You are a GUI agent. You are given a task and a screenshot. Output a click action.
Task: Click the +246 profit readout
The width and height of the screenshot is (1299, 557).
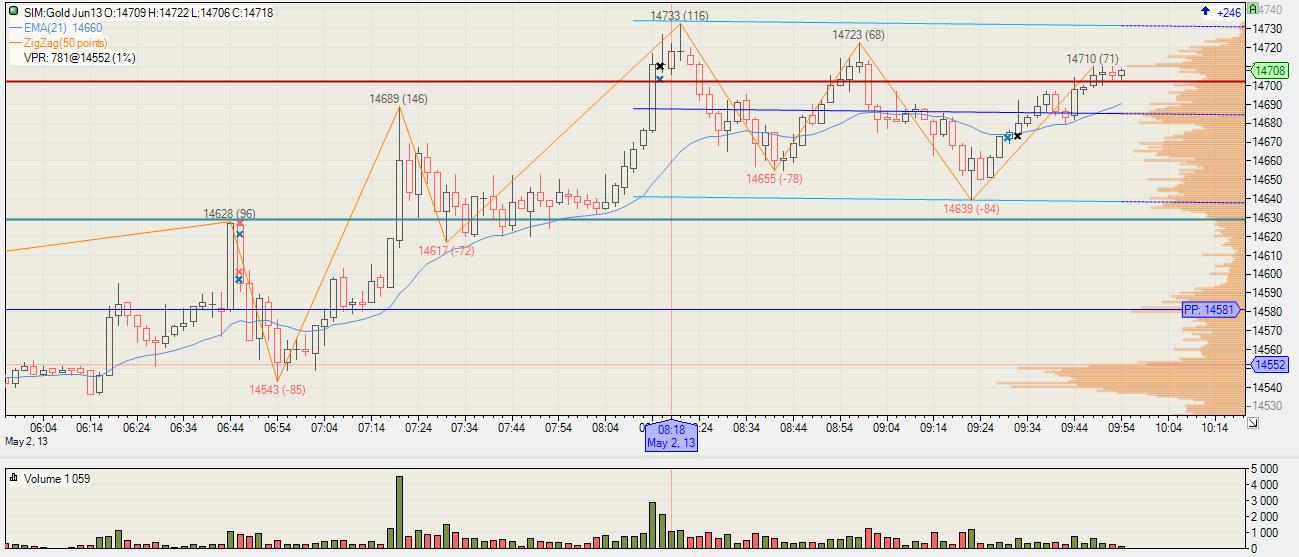coord(1229,12)
